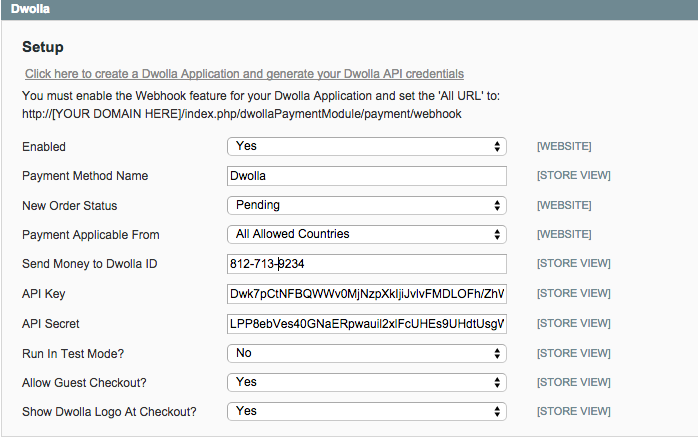This screenshot has width=698, height=438.
Task: Click the Send Money to Dwolla ID field
Action: 367,264
